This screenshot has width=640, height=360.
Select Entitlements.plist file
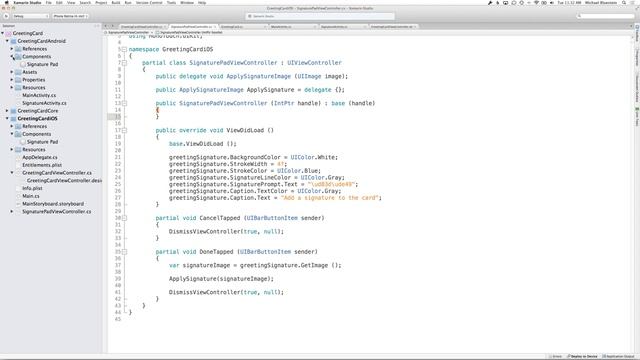[x=42, y=165]
